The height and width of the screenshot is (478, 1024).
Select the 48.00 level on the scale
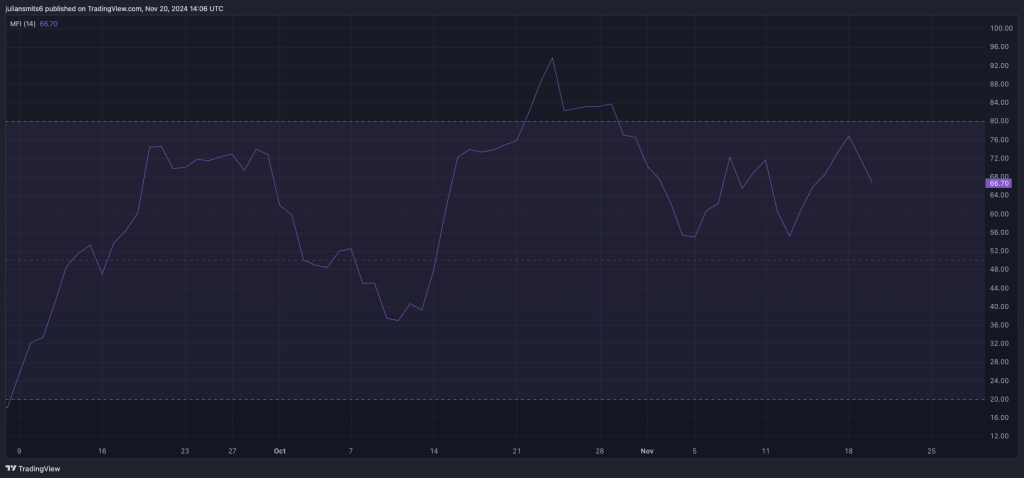point(1001,269)
